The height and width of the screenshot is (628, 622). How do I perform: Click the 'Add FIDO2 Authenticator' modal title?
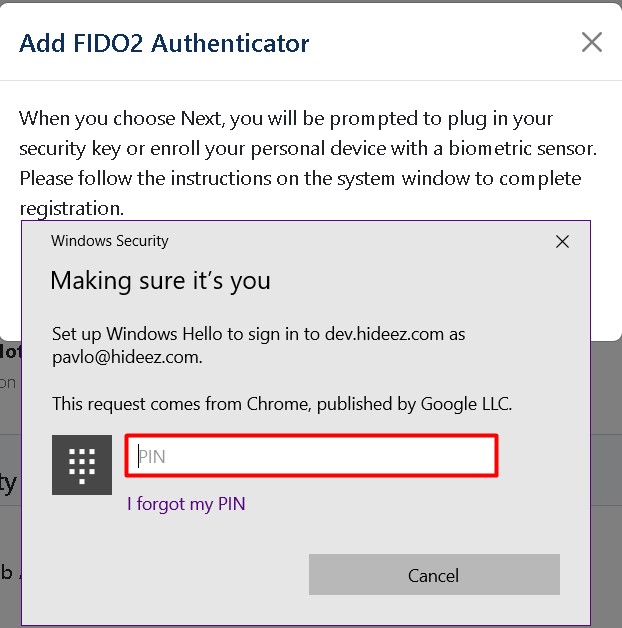tap(164, 43)
